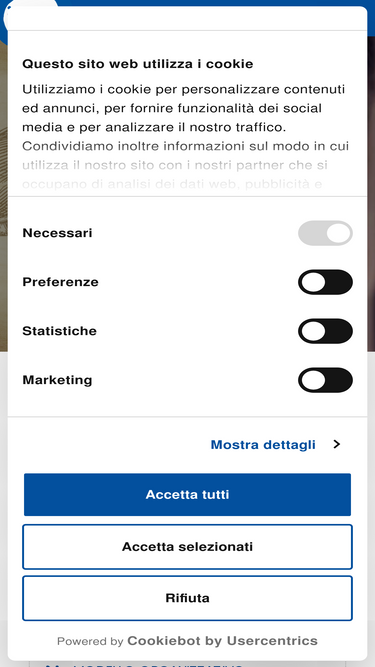Screen dimensions: 375x667
Task: Click the Statistiche category label
Action: tap(60, 331)
